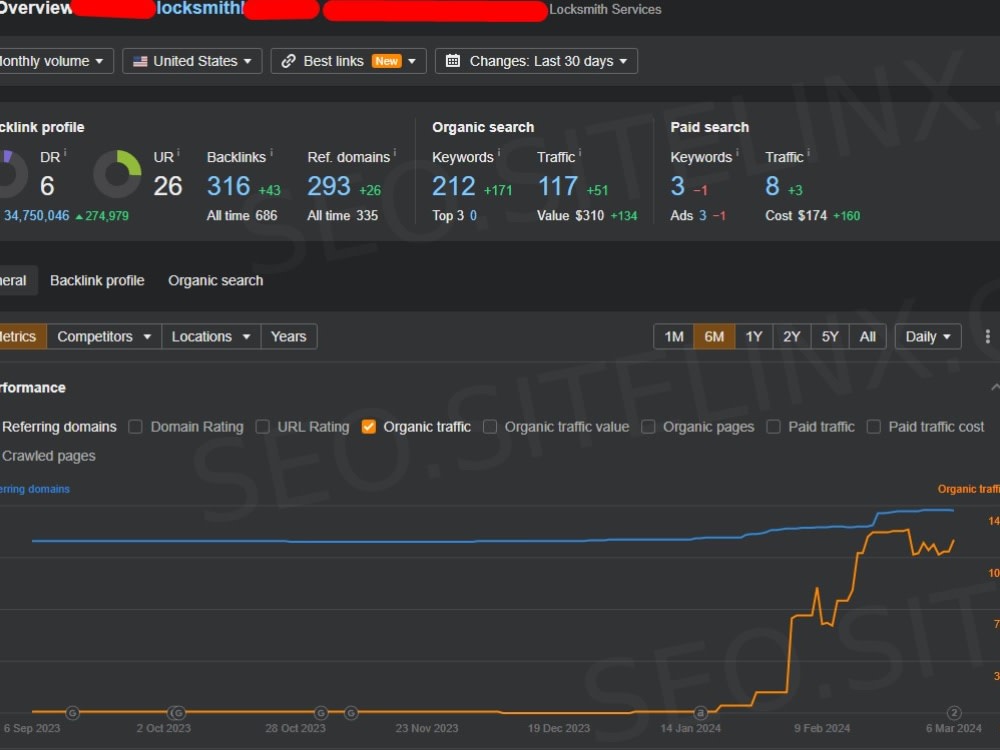
Task: Click the Google update marker near 28 Oct 2023
Action: tap(321, 712)
